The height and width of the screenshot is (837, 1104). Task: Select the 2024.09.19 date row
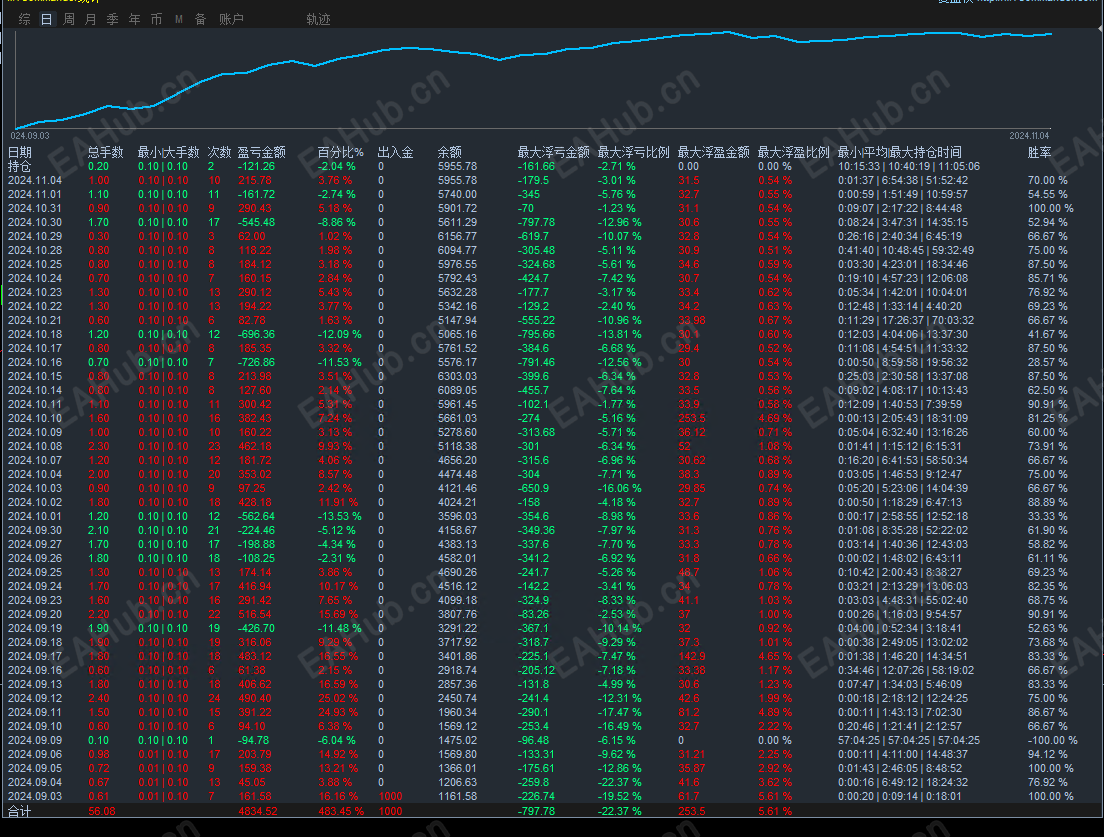click(34, 628)
